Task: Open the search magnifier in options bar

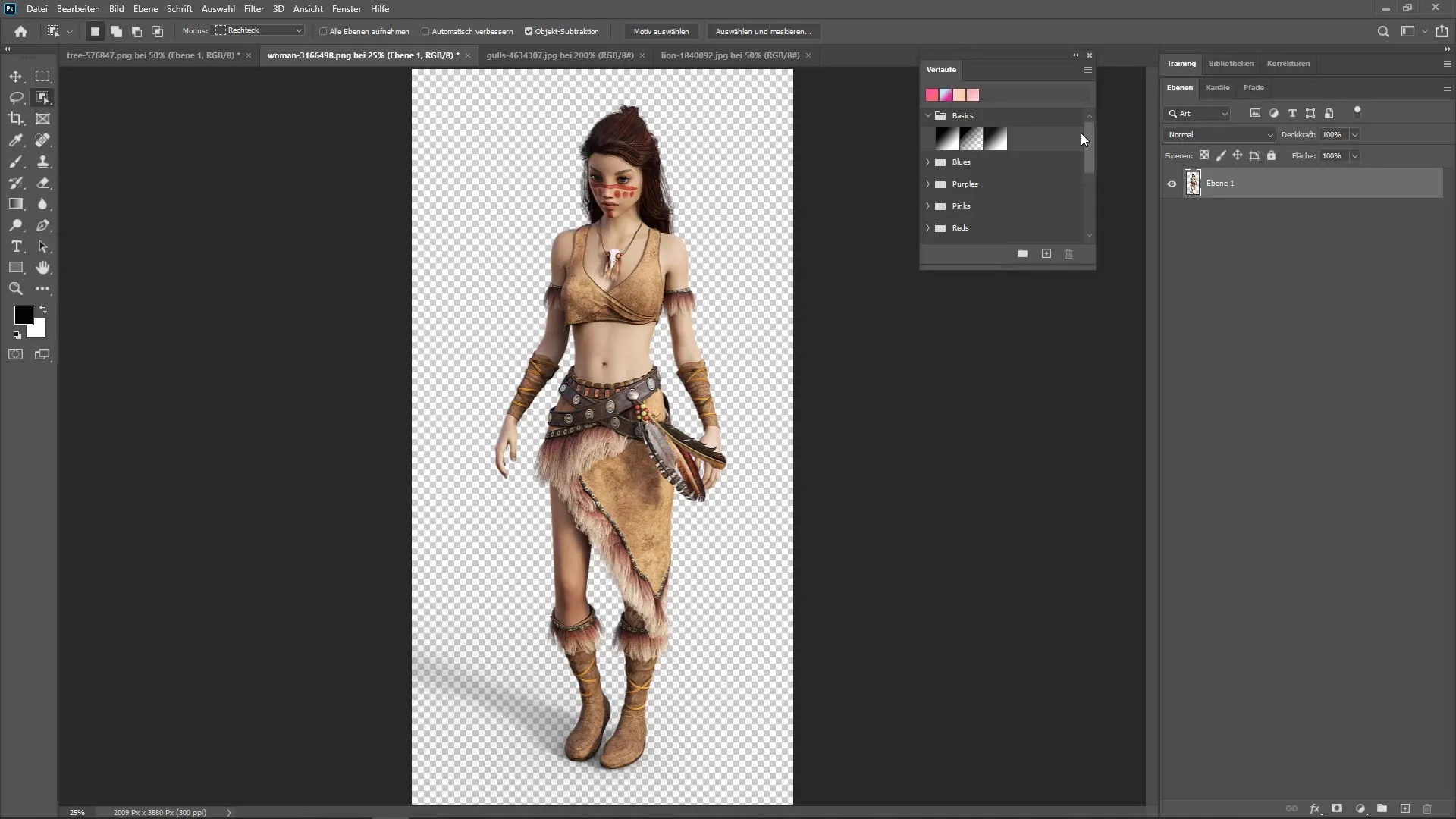Action: (x=1383, y=31)
